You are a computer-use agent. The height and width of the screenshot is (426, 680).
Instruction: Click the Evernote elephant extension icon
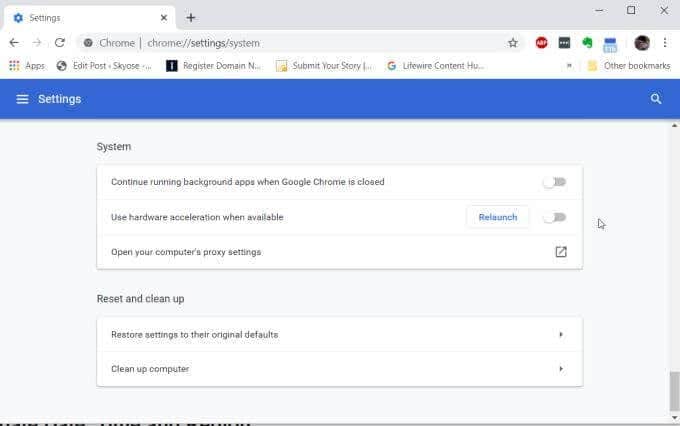coord(587,43)
